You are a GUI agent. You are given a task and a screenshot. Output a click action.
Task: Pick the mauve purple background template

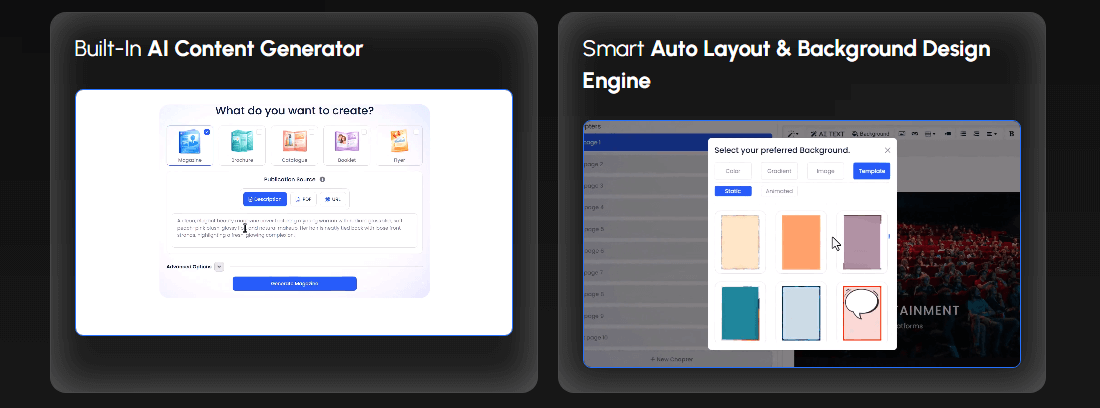coord(861,243)
